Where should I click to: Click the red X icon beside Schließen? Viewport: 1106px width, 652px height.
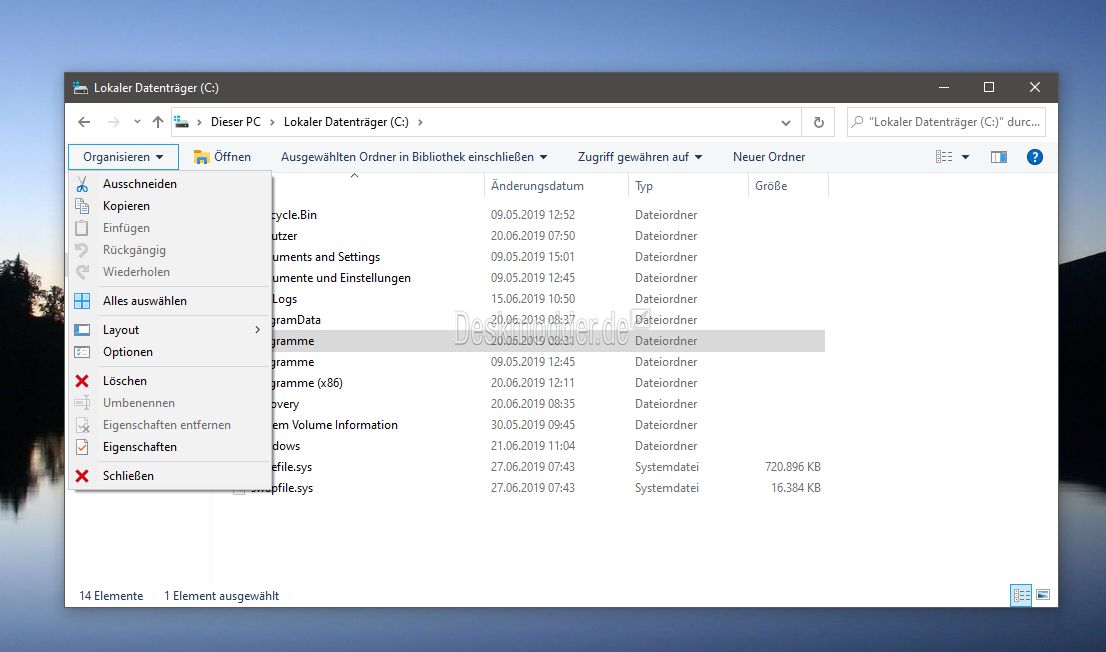click(82, 476)
